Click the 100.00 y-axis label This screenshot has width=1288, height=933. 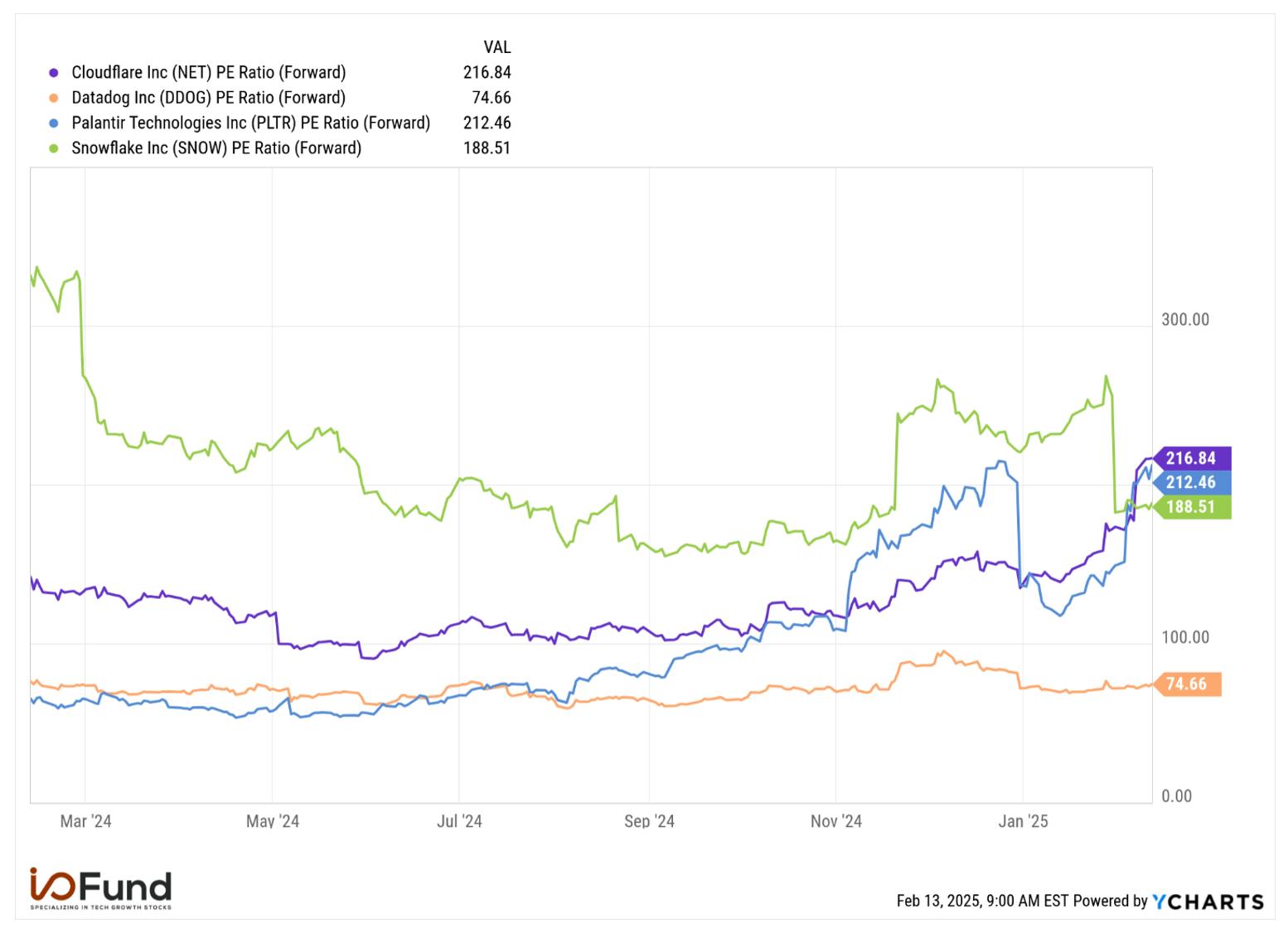[1185, 637]
